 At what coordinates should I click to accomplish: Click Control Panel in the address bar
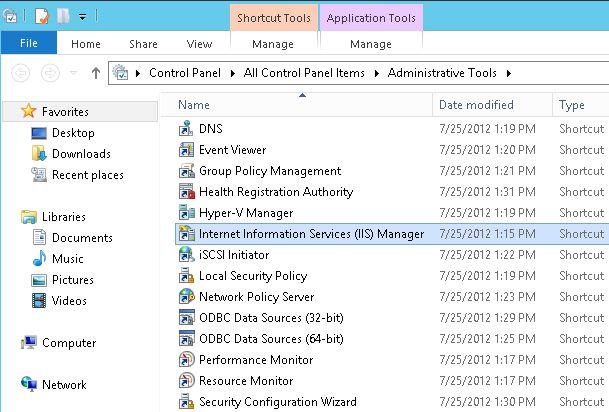[x=185, y=73]
